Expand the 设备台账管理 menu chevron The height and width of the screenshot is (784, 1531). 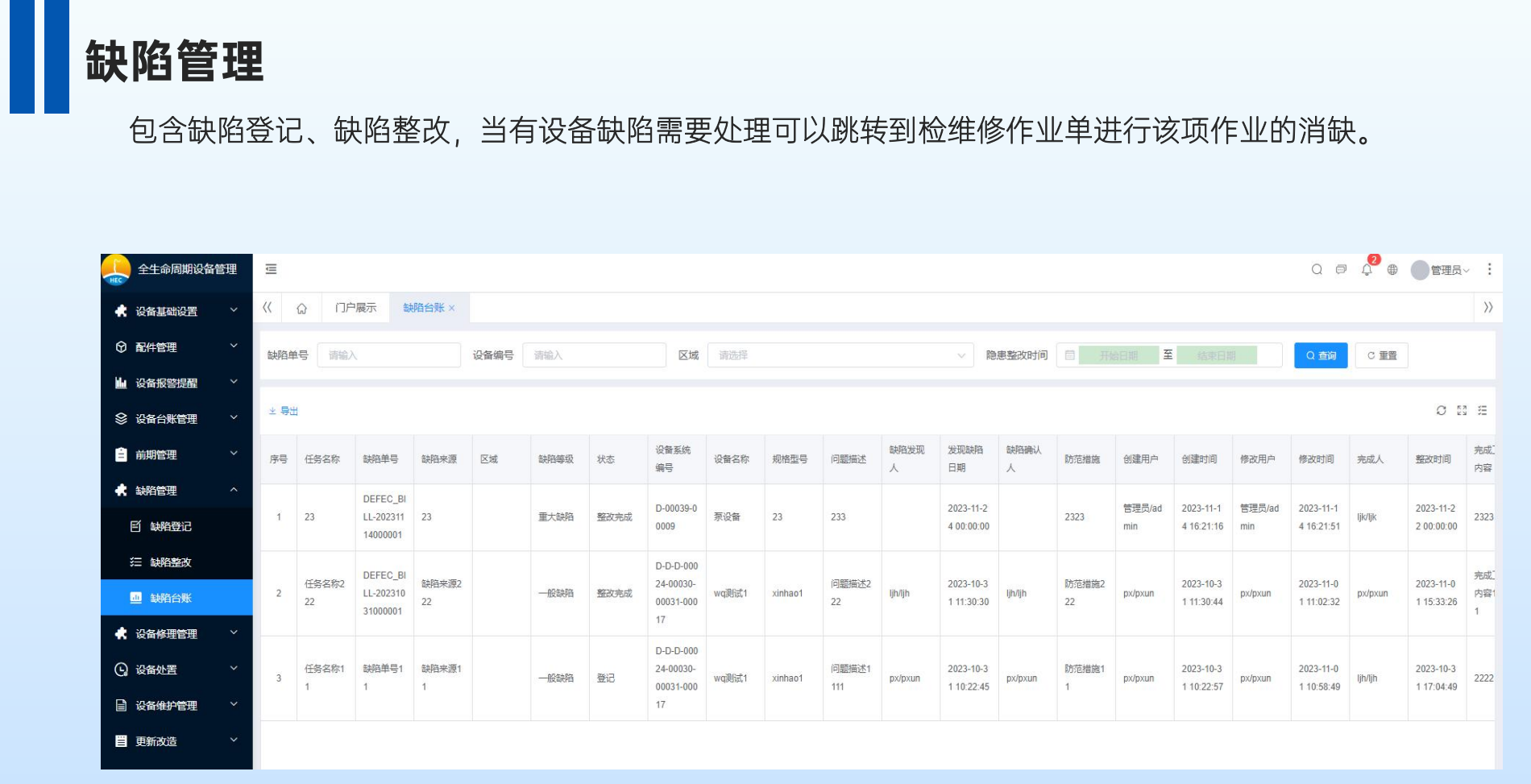[234, 418]
